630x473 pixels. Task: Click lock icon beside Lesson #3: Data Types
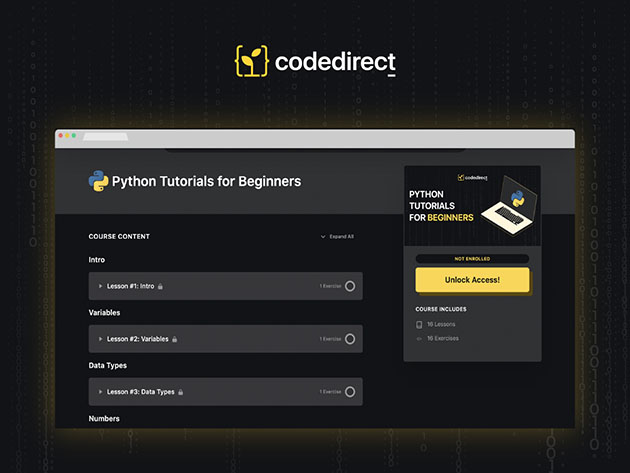[180, 392]
